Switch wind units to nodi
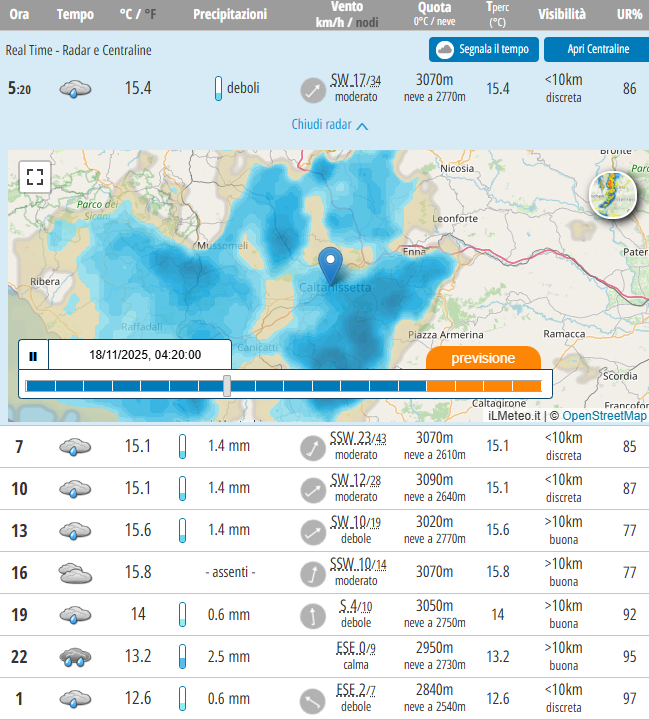649x720 pixels. pyautogui.click(x=368, y=22)
